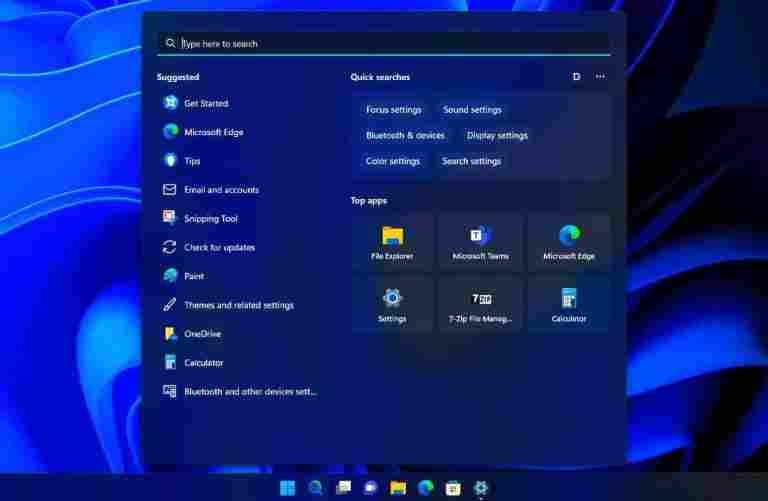Select Color settings quick search
Screen dimensions: 768x501
tap(392, 161)
